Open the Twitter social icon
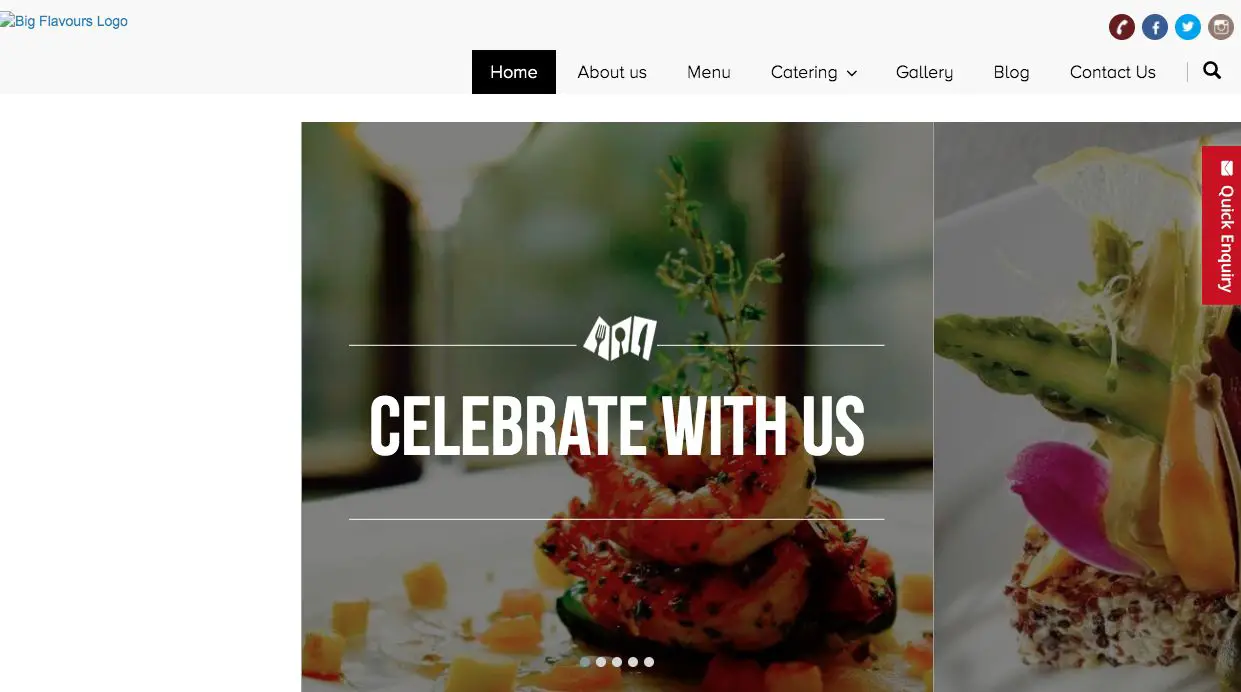1241x692 pixels. pos(1188,27)
